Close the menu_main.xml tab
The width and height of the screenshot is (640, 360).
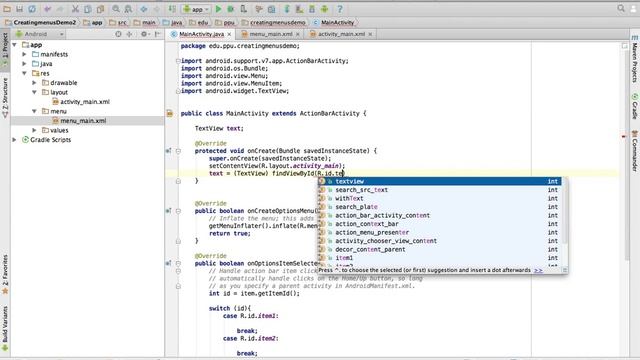coord(298,34)
